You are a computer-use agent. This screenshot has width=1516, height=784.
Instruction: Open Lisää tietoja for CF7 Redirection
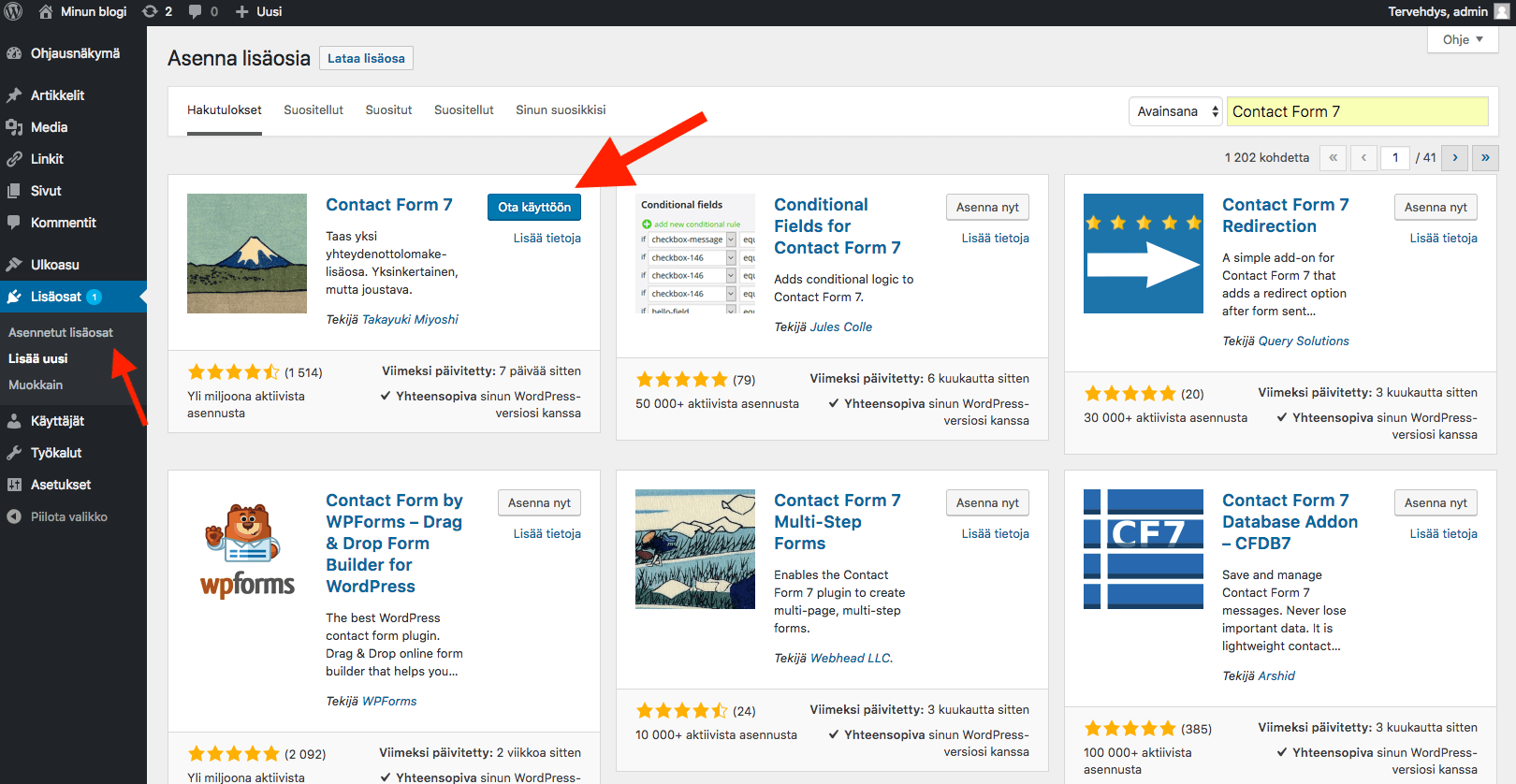tap(1444, 238)
